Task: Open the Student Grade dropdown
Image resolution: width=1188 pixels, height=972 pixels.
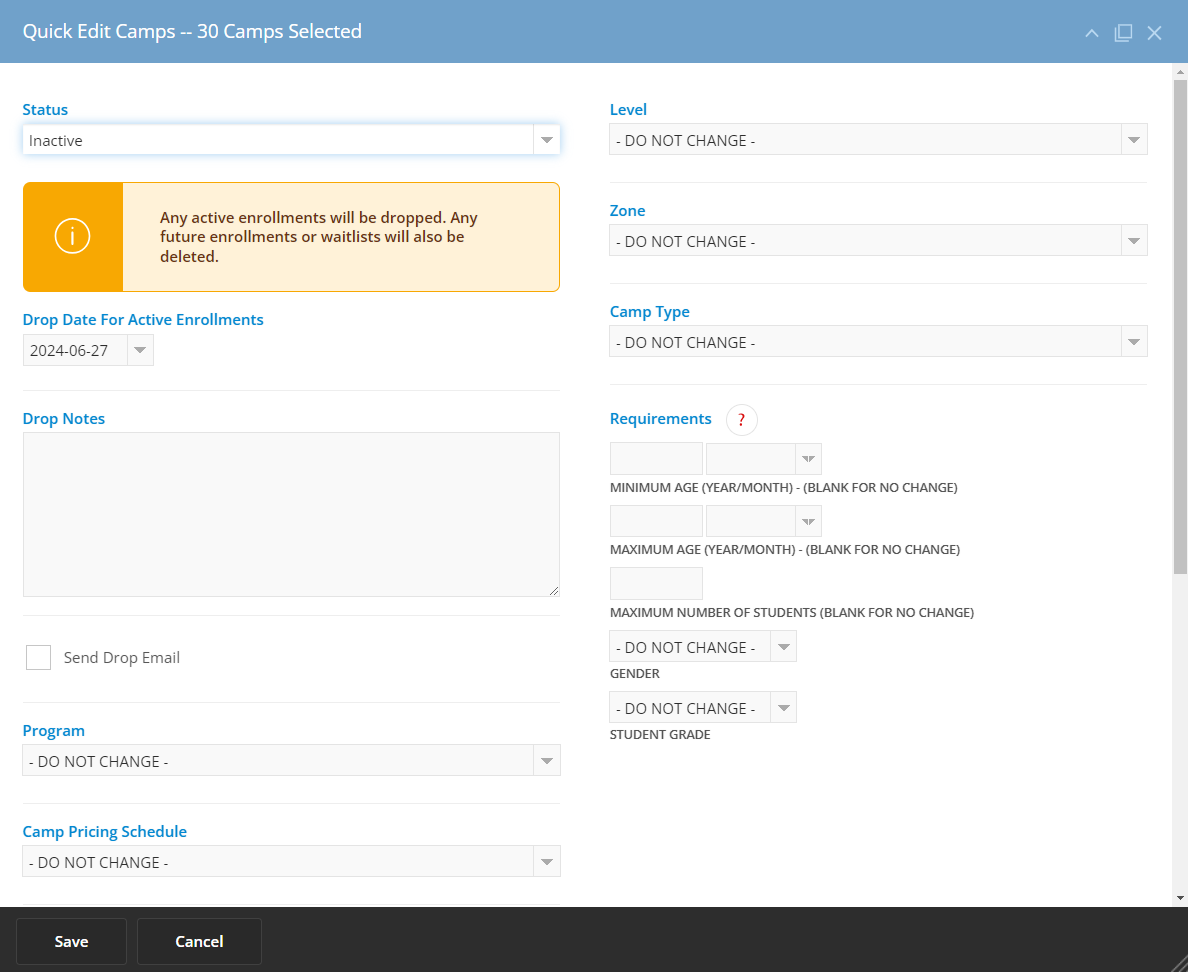Action: coord(702,708)
